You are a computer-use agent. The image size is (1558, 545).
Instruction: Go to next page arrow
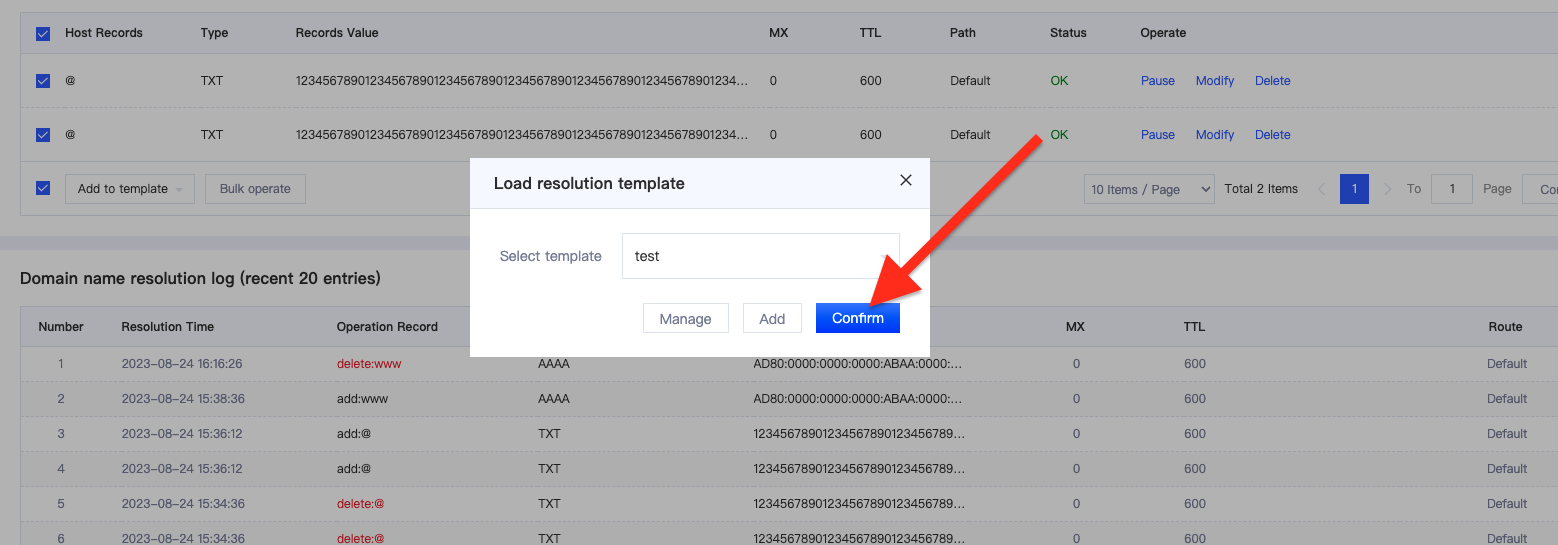pyautogui.click(x=1387, y=189)
